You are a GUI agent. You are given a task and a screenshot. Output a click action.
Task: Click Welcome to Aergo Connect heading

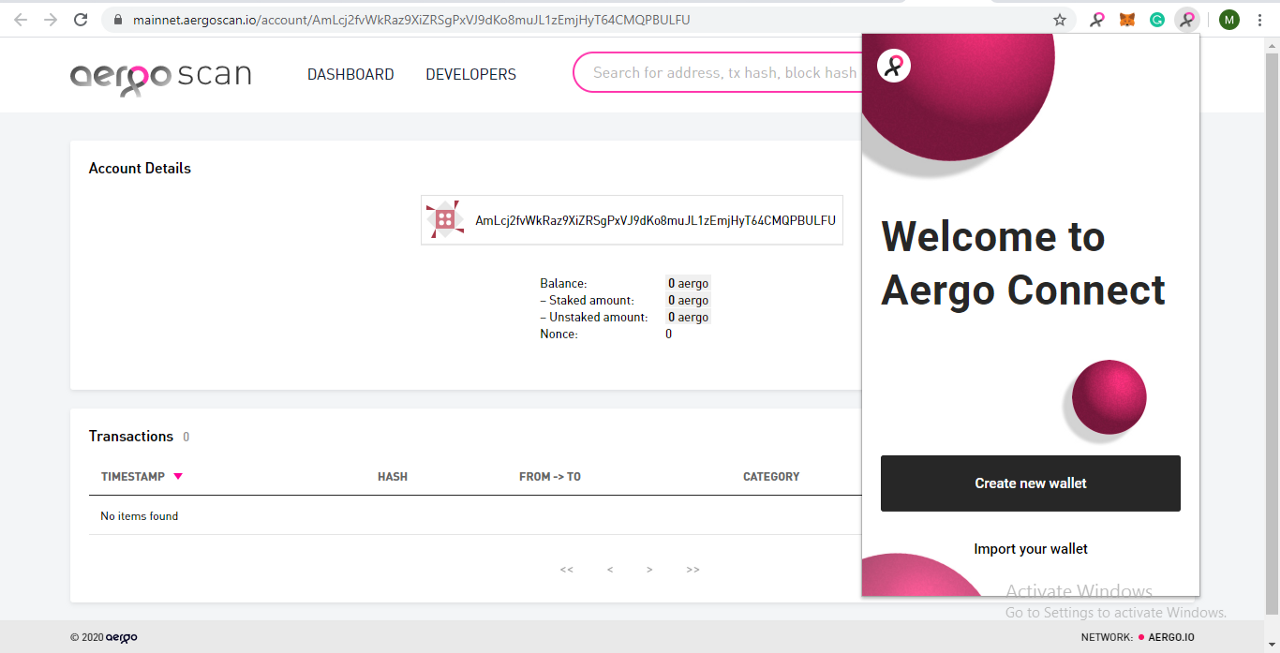point(1023,263)
